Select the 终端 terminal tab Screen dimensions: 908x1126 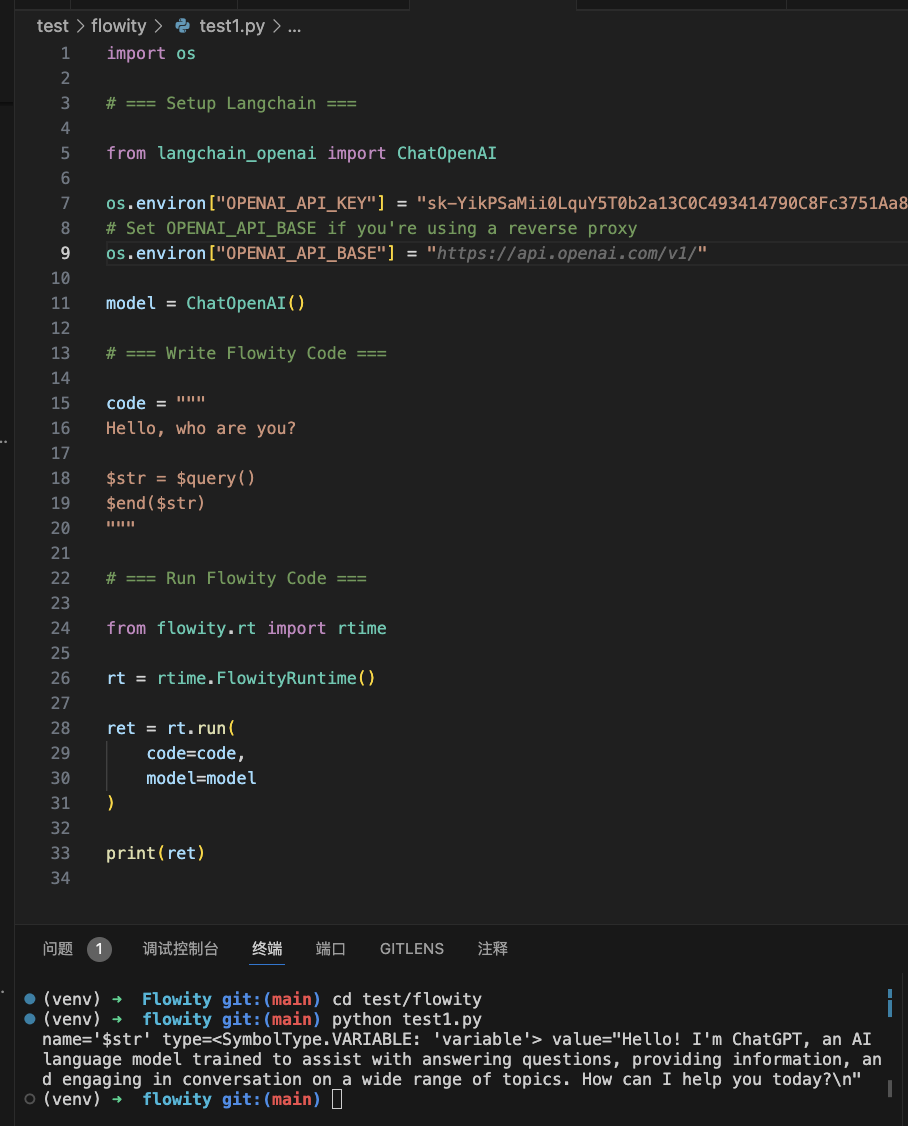[267, 949]
